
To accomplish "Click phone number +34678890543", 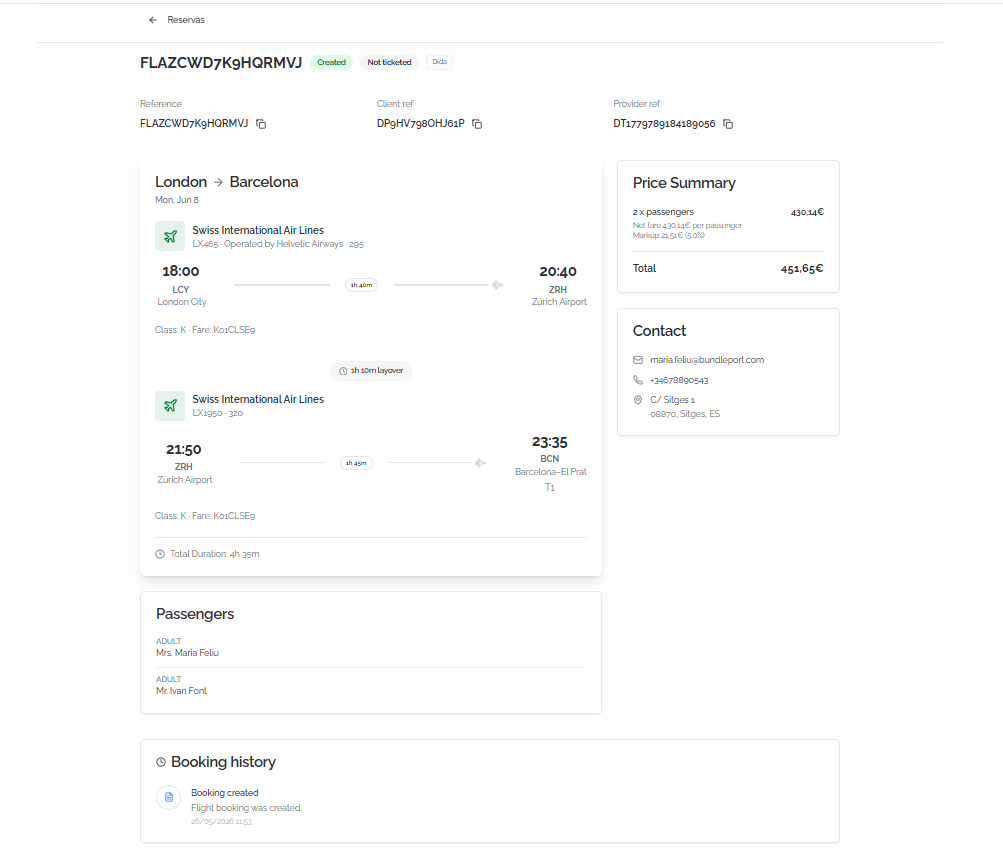I will (x=679, y=381).
